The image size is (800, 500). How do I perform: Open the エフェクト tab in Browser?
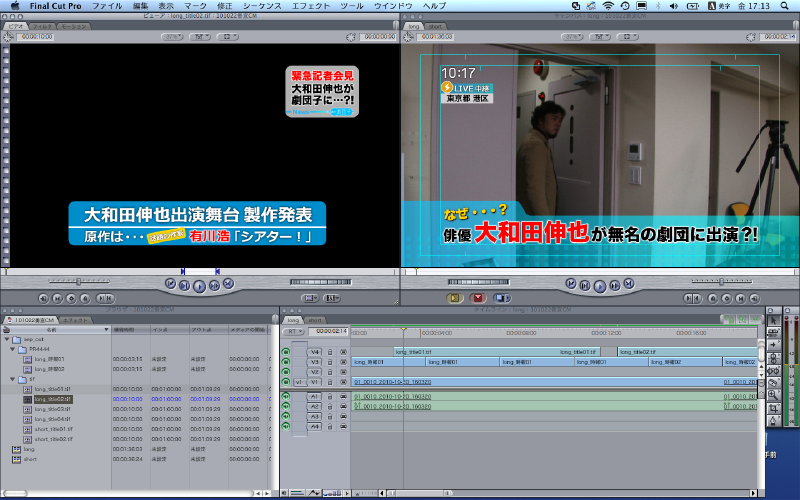77,318
